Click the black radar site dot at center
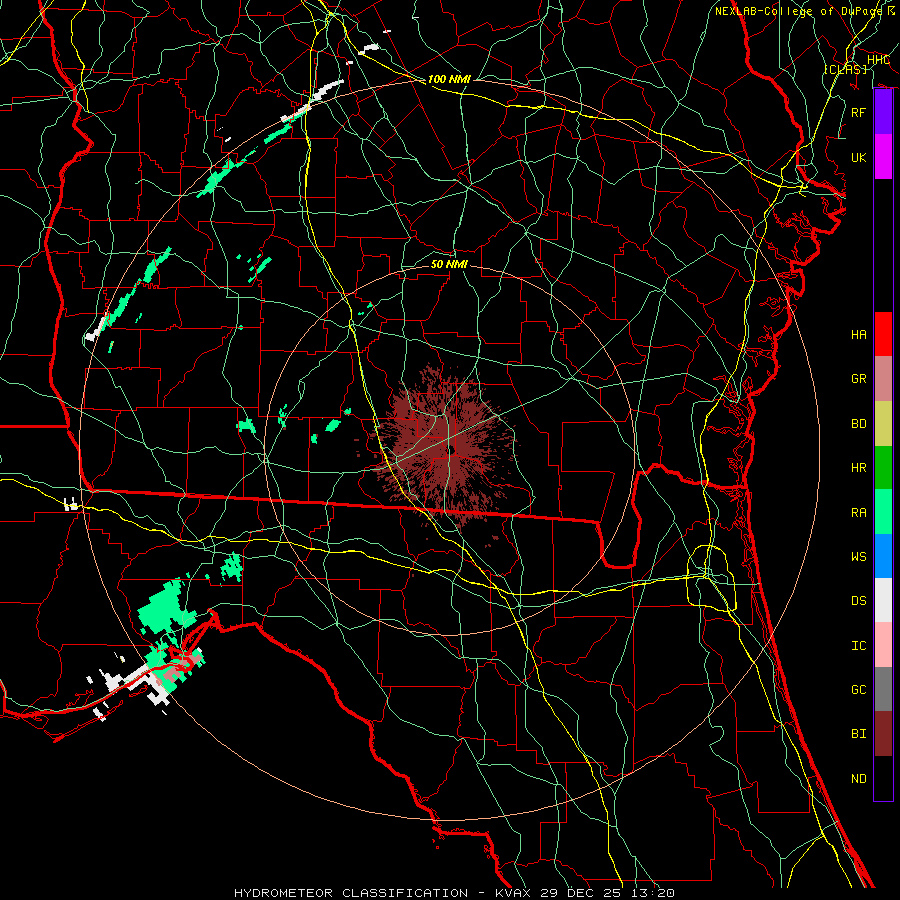900x900 pixels. pos(452,449)
